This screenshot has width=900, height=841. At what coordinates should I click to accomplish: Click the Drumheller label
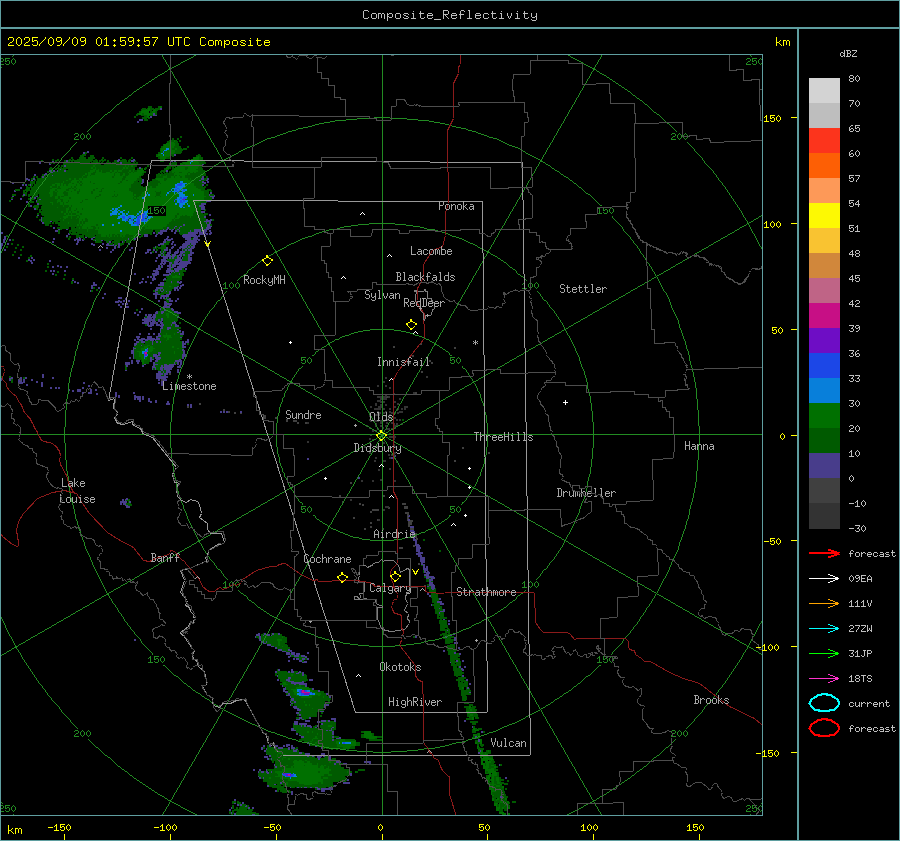click(586, 493)
